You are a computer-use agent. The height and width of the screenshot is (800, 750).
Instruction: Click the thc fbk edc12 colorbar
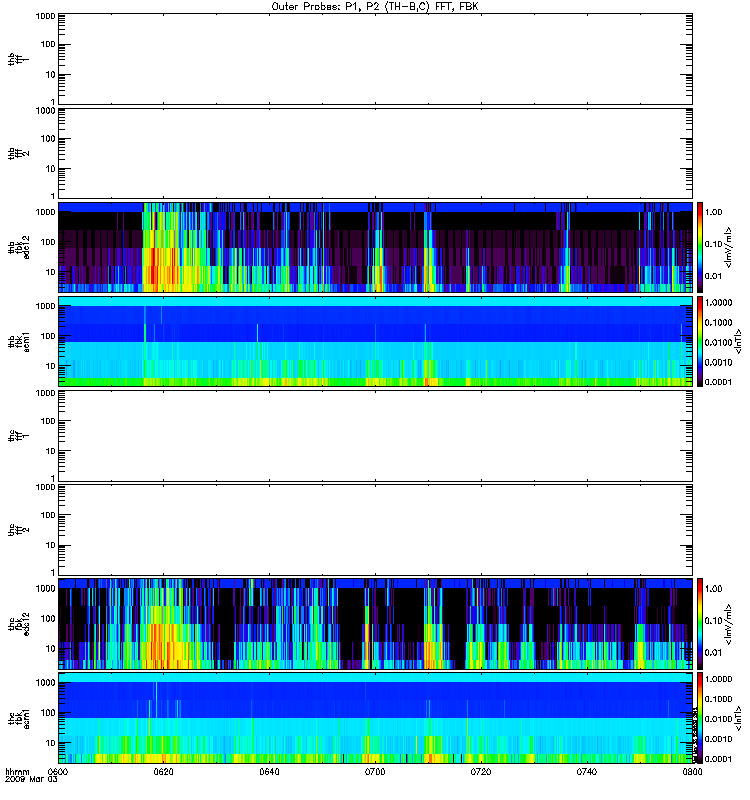700,623
